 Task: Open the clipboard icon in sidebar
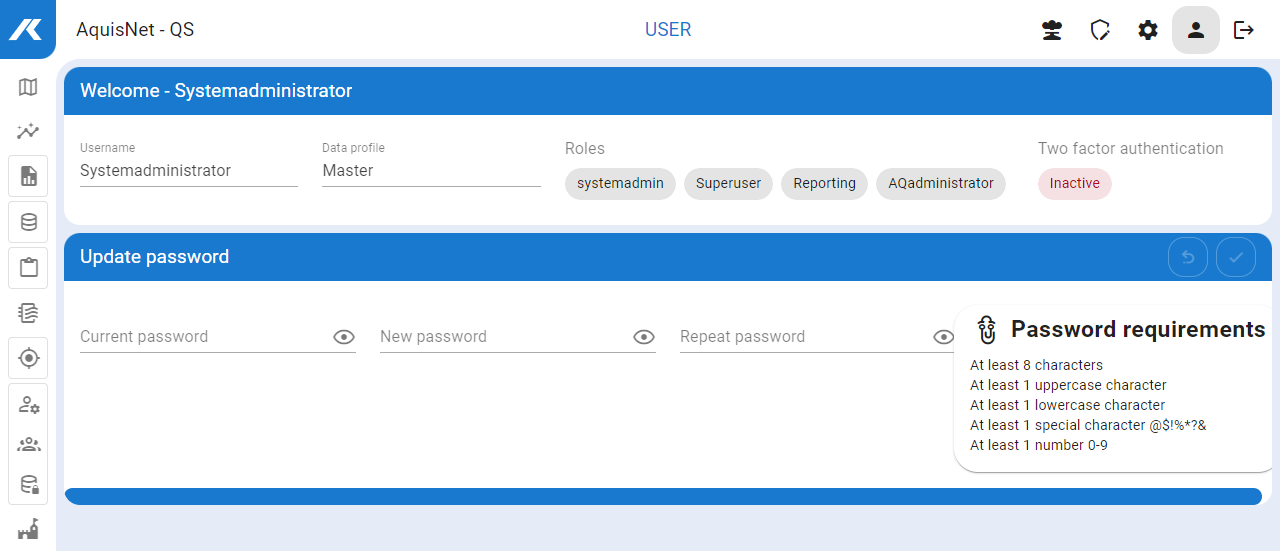(x=28, y=267)
